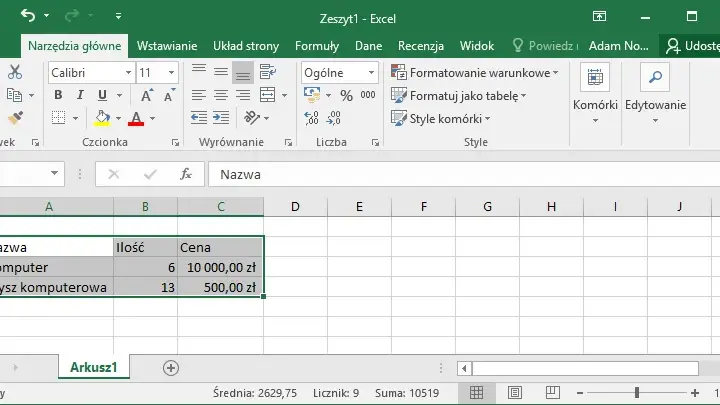Decrease indent in selected cells
Viewport: 720px width, 405px height.
click(199, 118)
